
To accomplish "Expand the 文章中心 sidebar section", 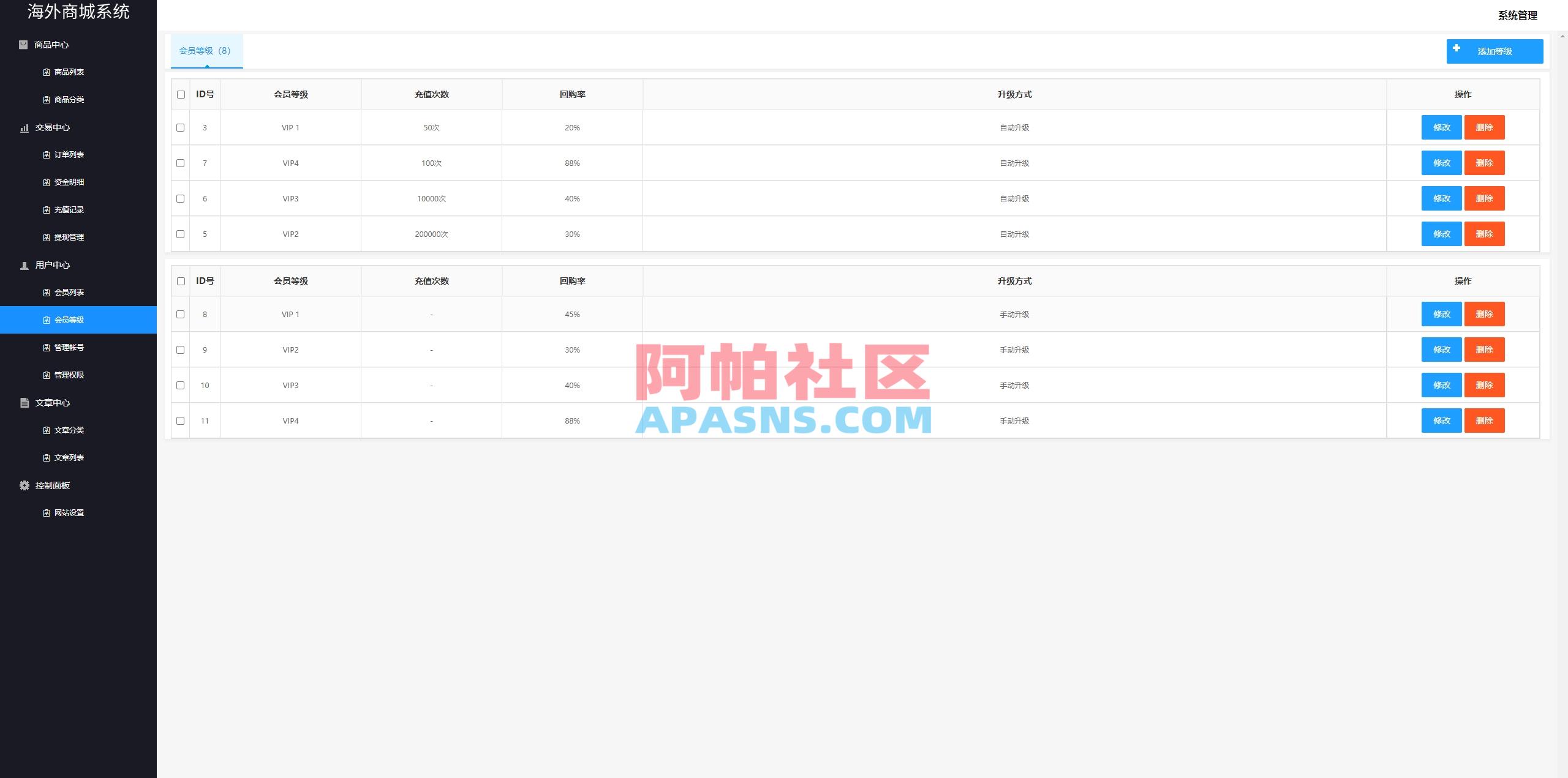I will pyautogui.click(x=52, y=403).
